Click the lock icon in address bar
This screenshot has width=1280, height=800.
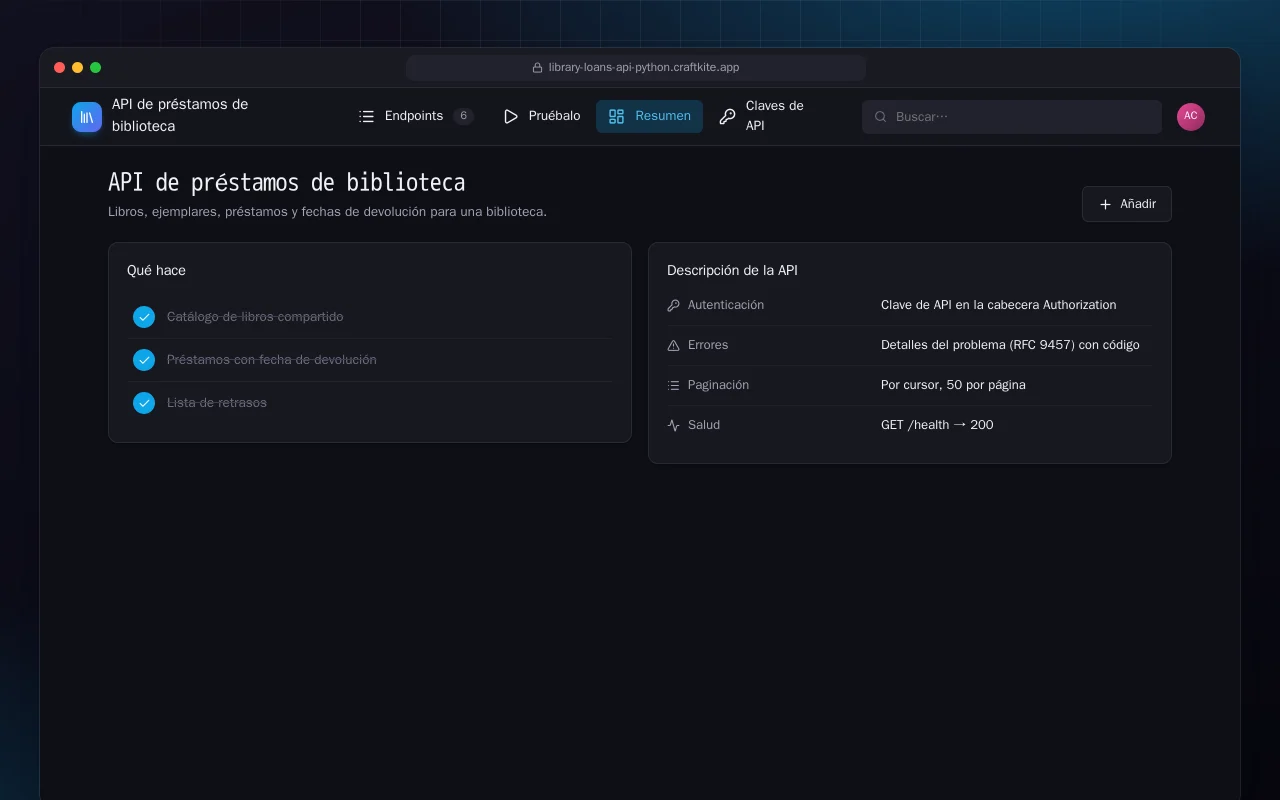pyautogui.click(x=538, y=68)
